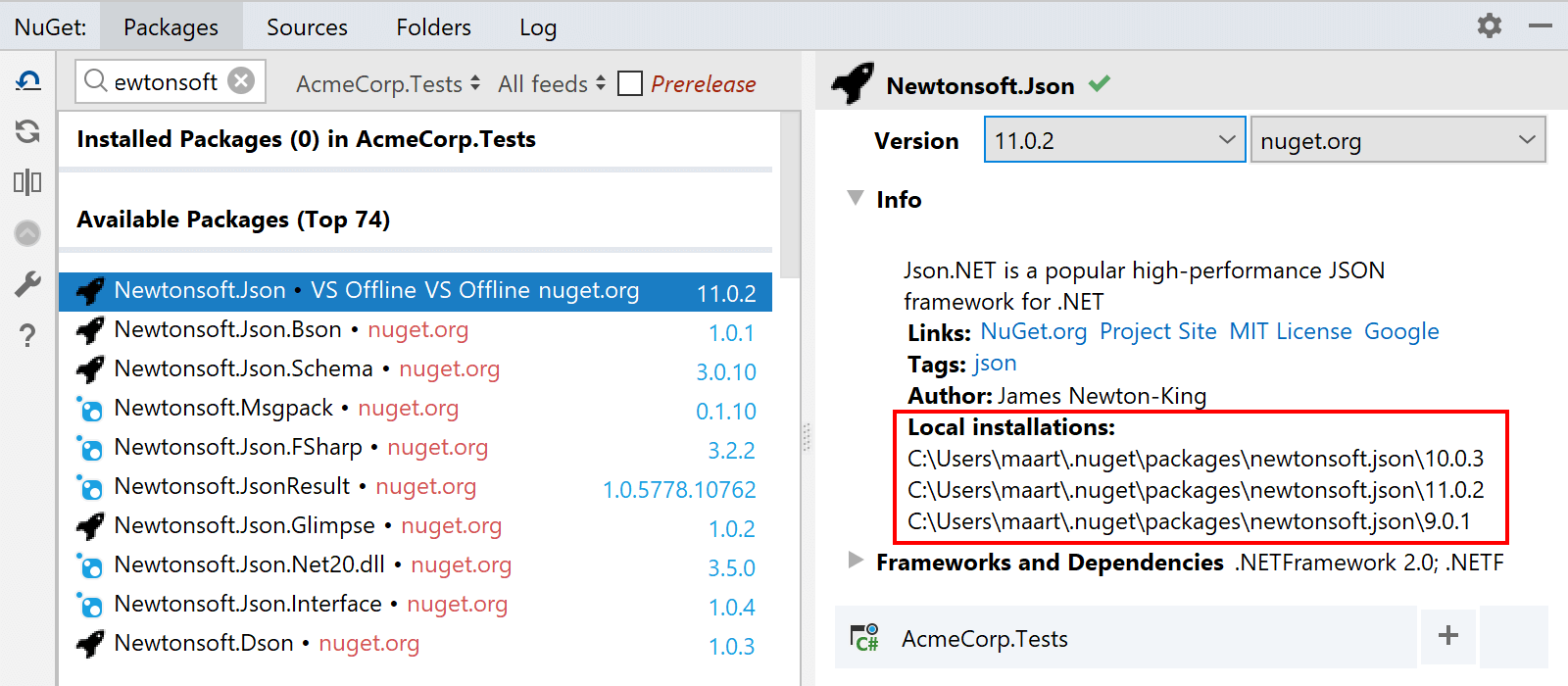Click the package icon beside Newtonsoft.Msgpack
This screenshot has height=686, width=1568.
click(90, 410)
